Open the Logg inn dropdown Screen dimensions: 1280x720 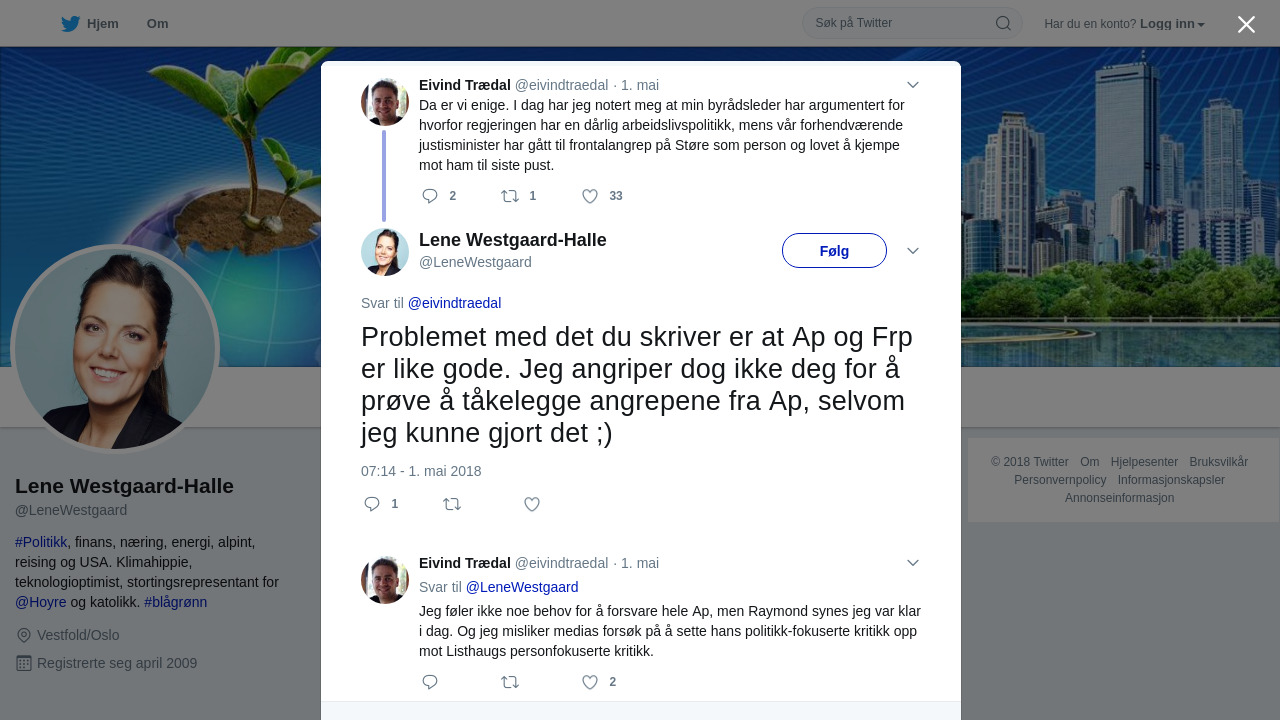[x=1172, y=24]
